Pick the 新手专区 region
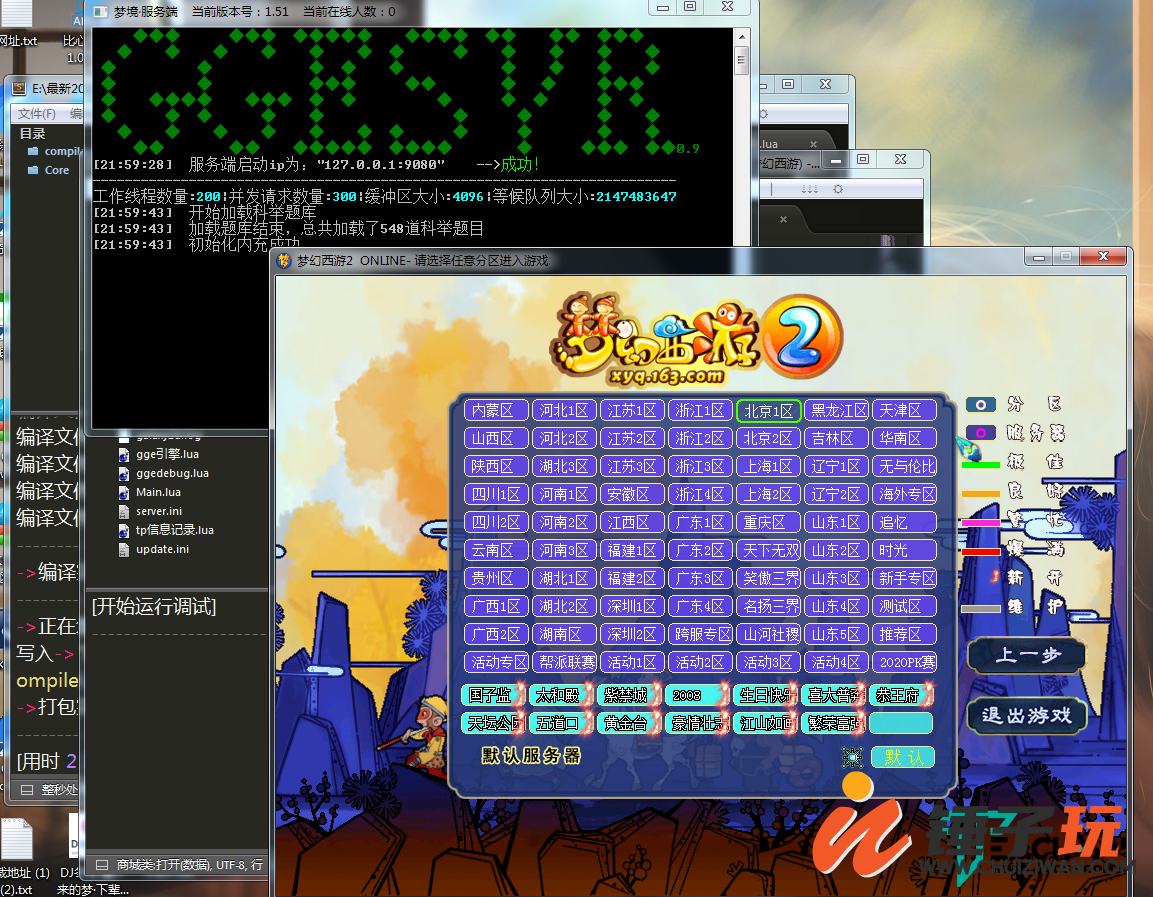 pyautogui.click(x=904, y=578)
